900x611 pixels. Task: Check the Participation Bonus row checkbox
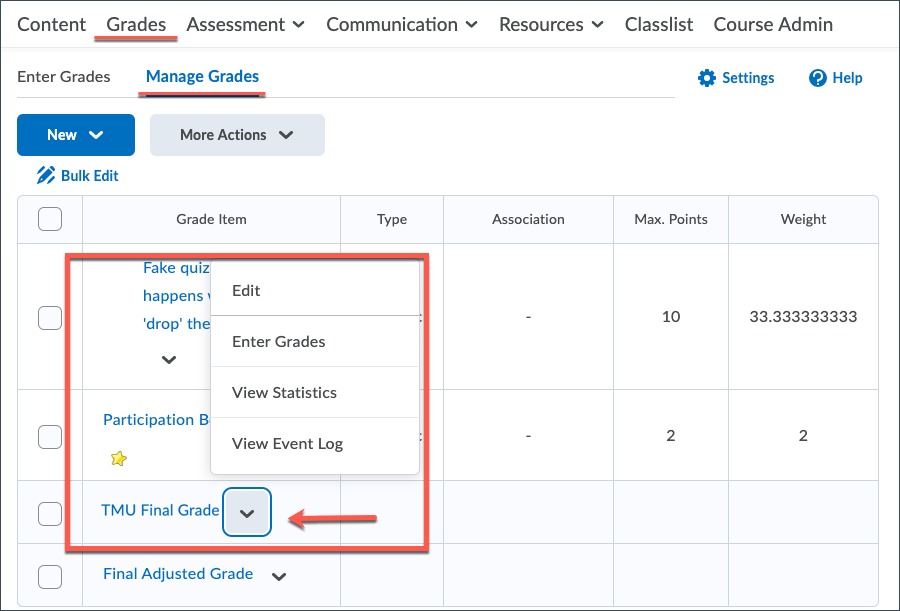tap(50, 436)
